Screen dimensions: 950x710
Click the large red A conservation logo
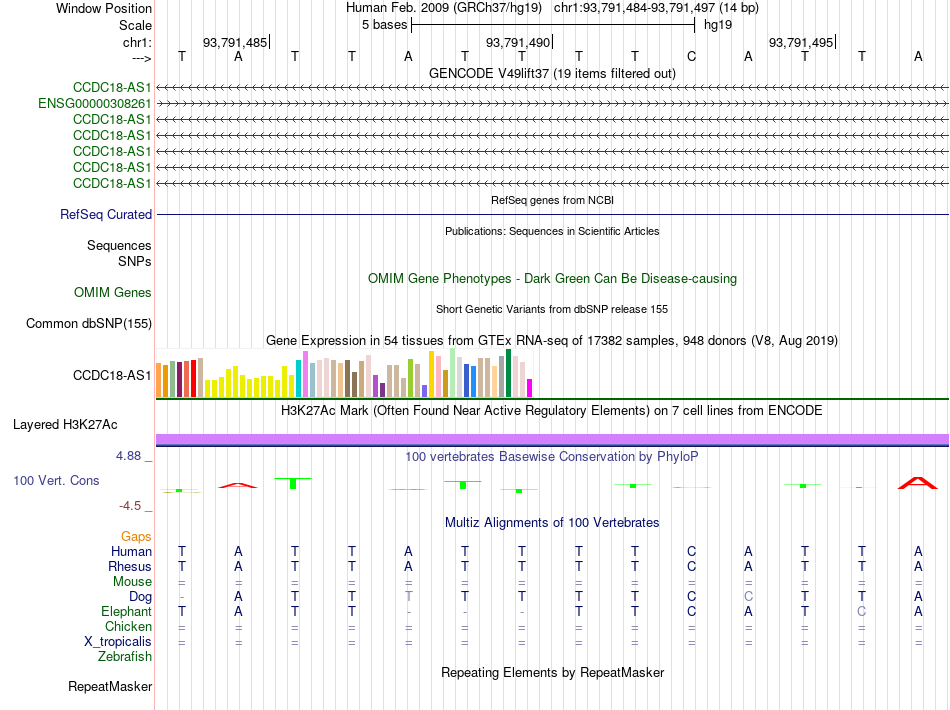917,483
